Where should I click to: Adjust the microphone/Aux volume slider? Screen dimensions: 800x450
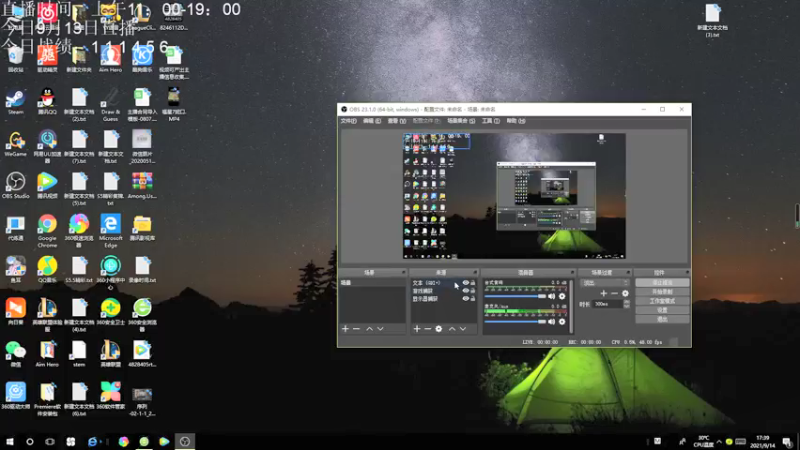[x=515, y=322]
